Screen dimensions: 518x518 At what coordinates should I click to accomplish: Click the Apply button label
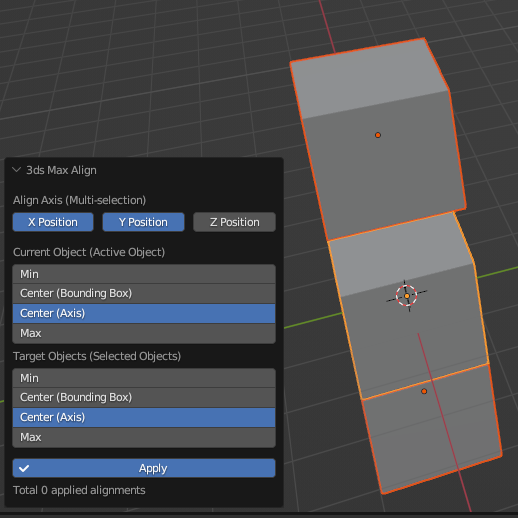coord(153,468)
